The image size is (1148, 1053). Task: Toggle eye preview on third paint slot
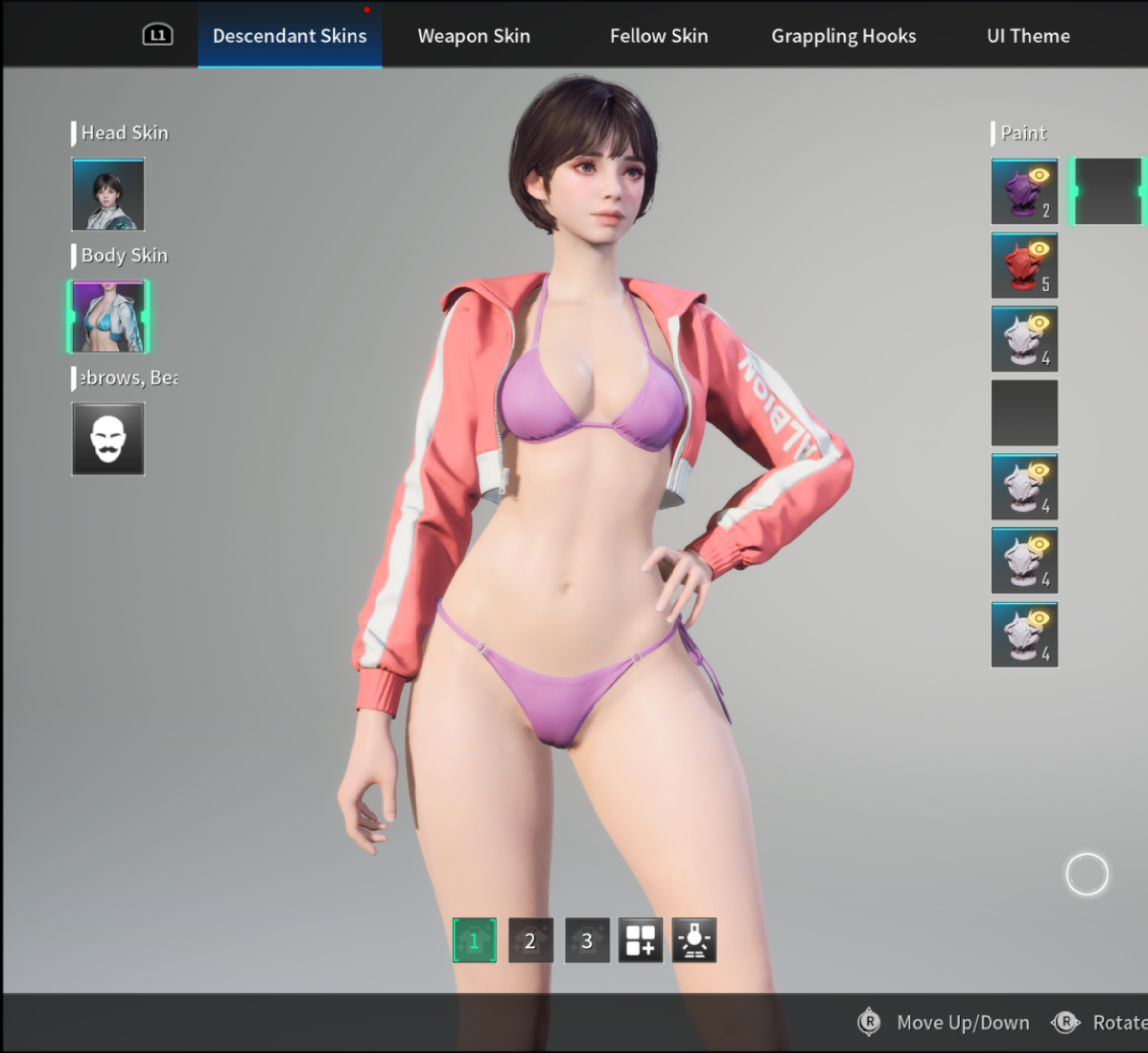click(1040, 323)
